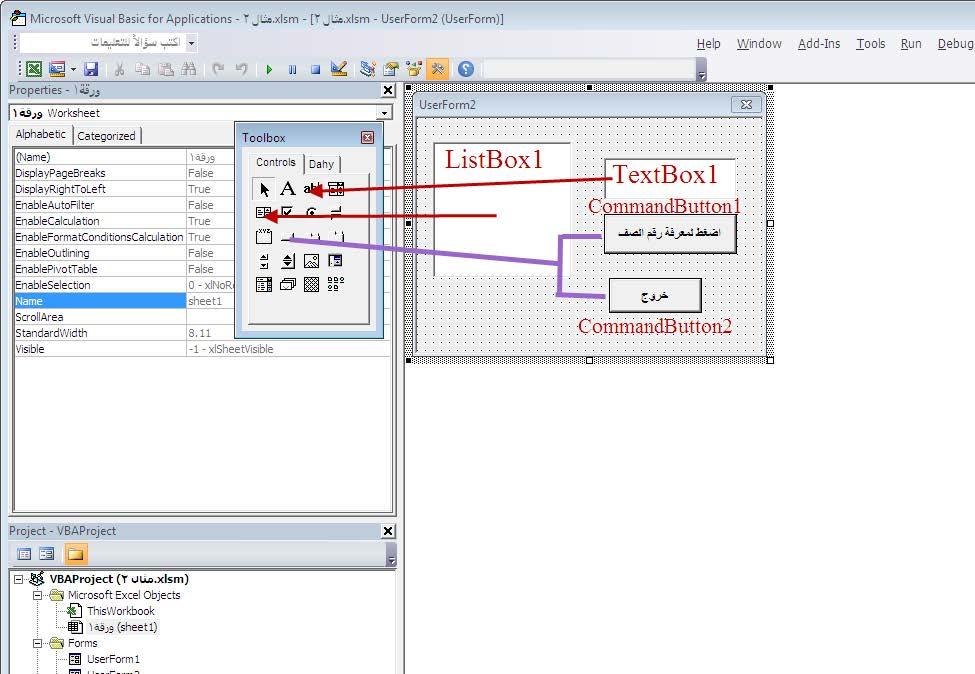Select the ScrollBar control in Toolbox

point(264,261)
